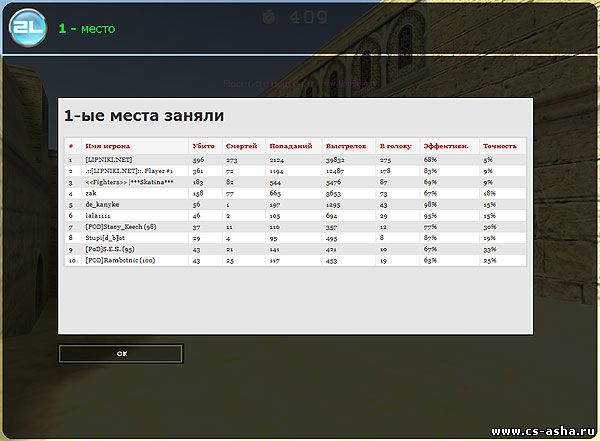Click the "В голову" column header

[x=396, y=146]
